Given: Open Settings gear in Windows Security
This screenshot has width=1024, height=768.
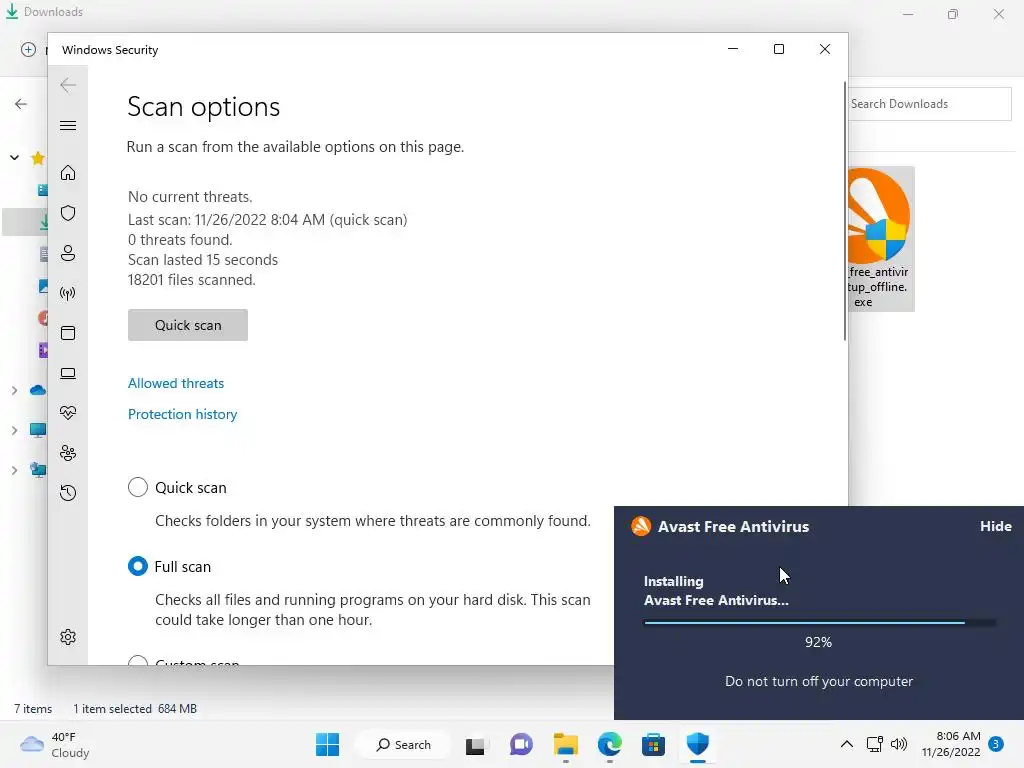Looking at the screenshot, I should pos(68,637).
